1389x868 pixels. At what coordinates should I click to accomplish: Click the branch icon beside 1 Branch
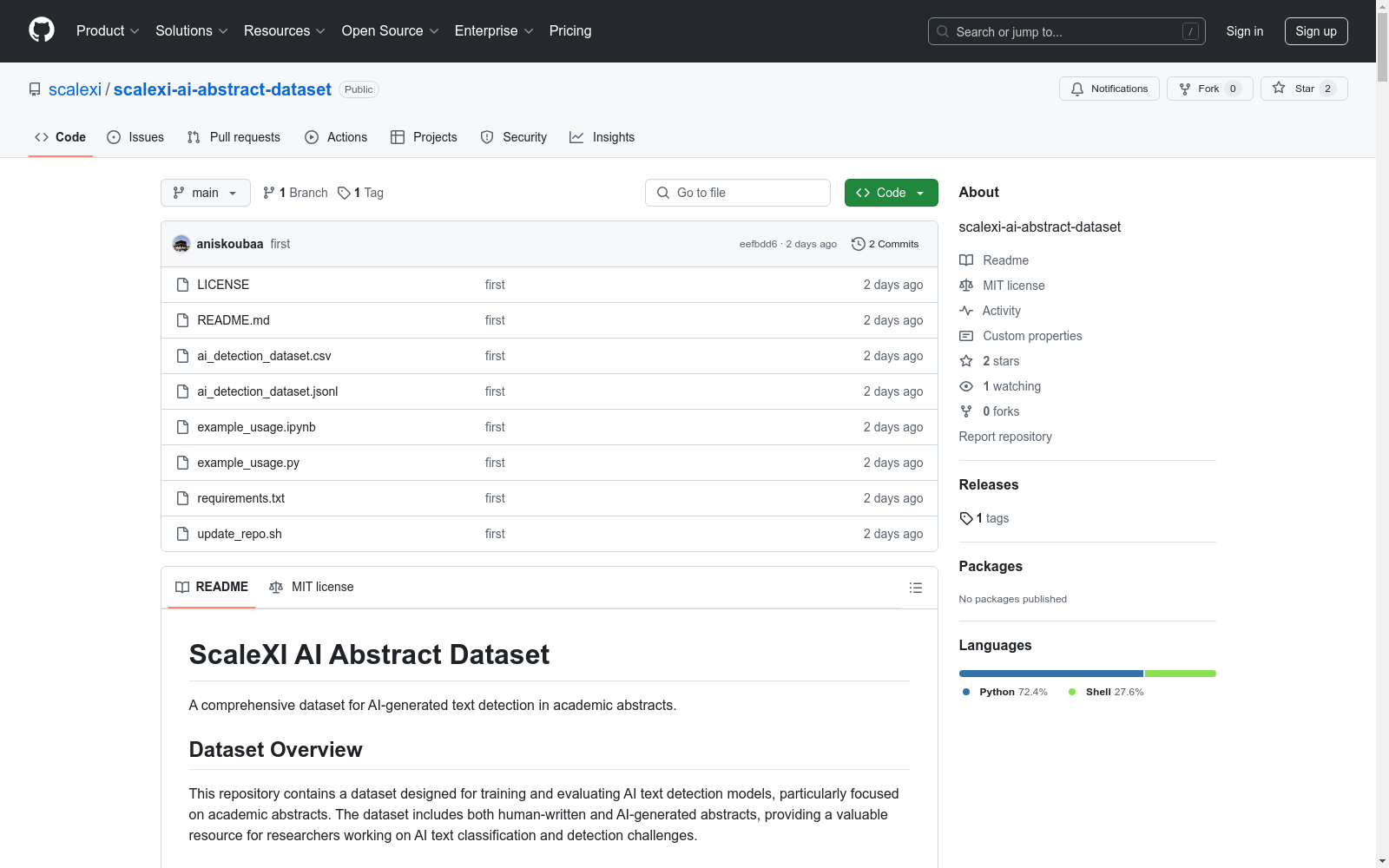pos(269,193)
